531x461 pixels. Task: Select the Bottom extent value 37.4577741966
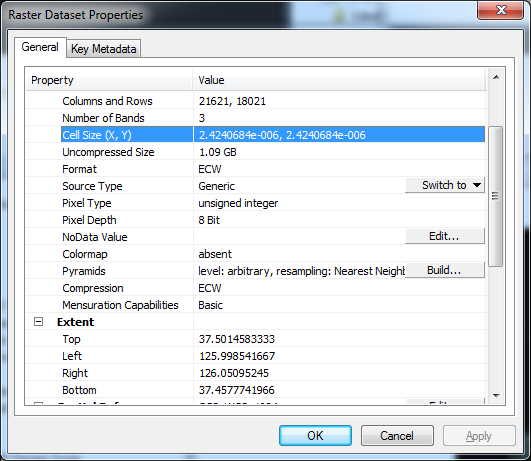pyautogui.click(x=236, y=390)
